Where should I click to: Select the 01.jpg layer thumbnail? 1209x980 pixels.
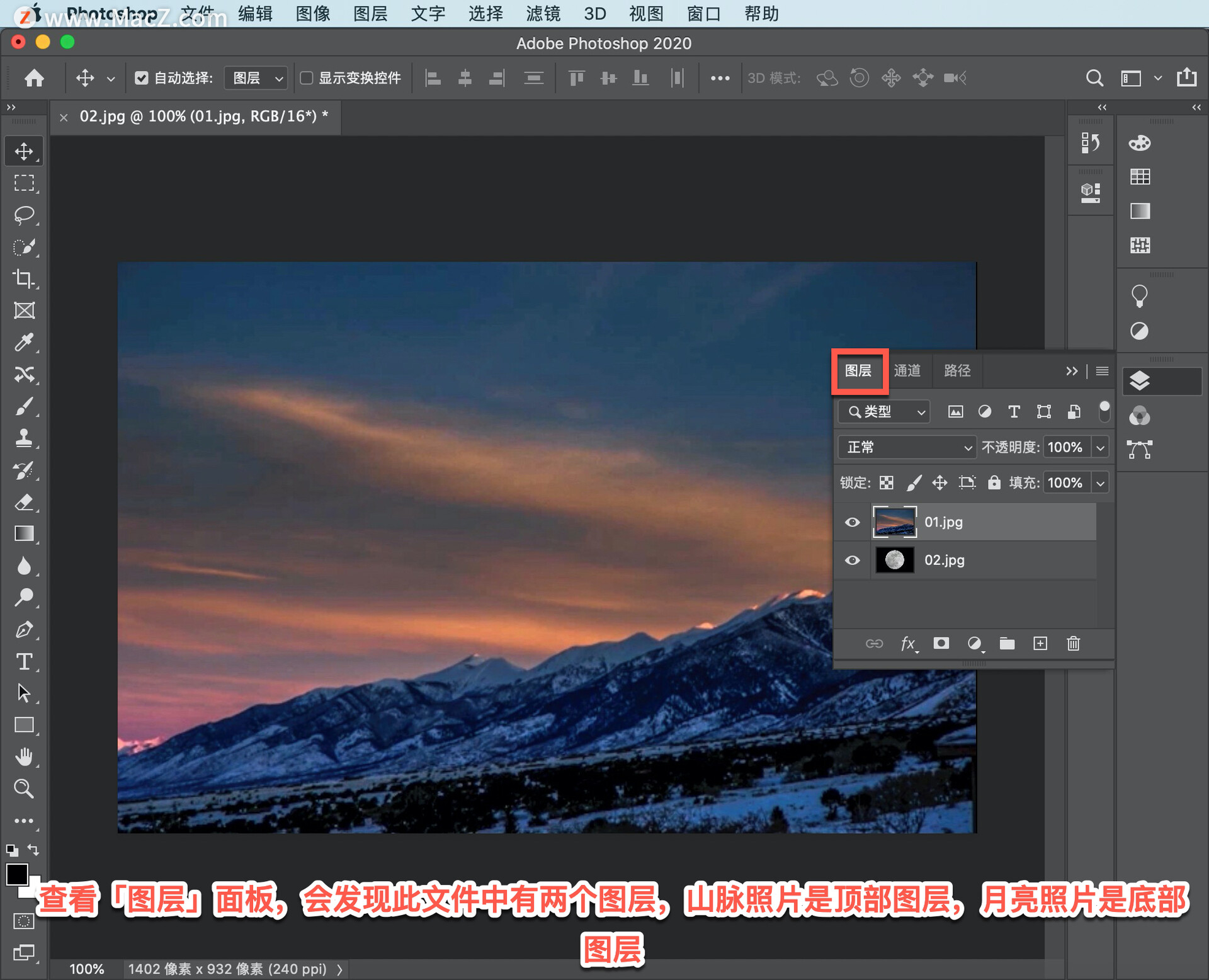pyautogui.click(x=894, y=522)
